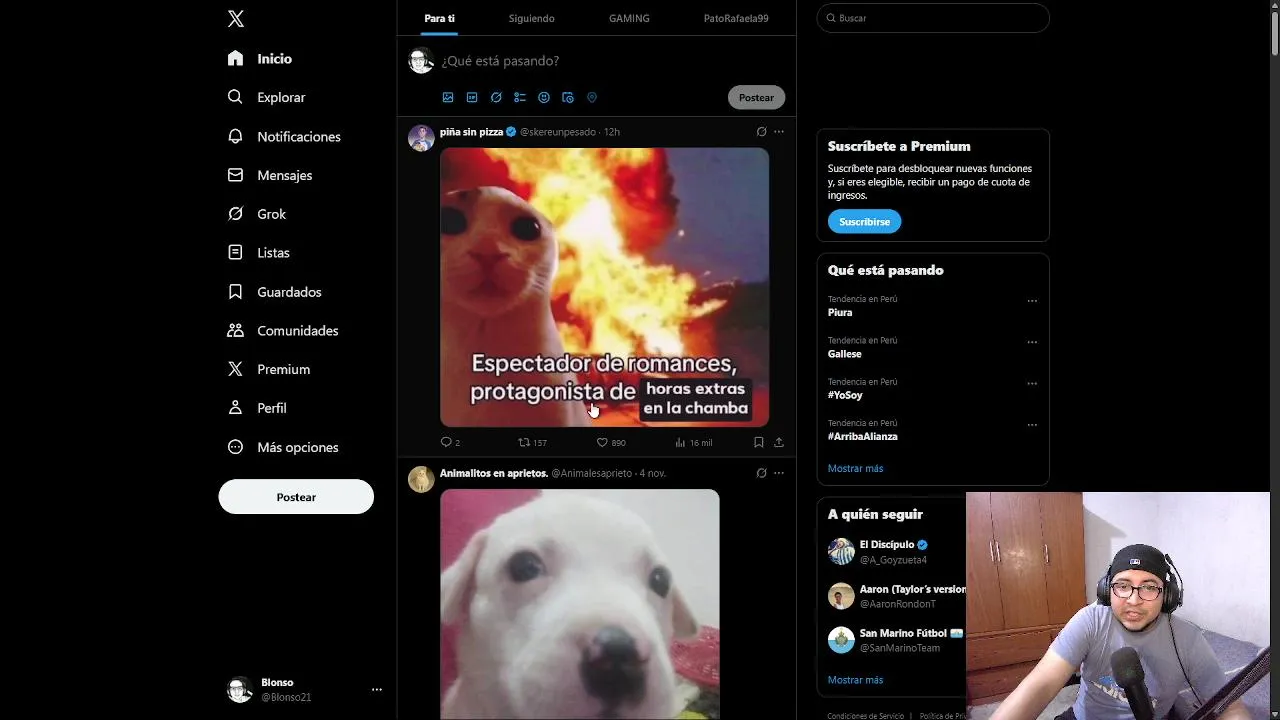Screen dimensions: 1280x720
Task: Tag location icon in composer
Action: click(592, 97)
